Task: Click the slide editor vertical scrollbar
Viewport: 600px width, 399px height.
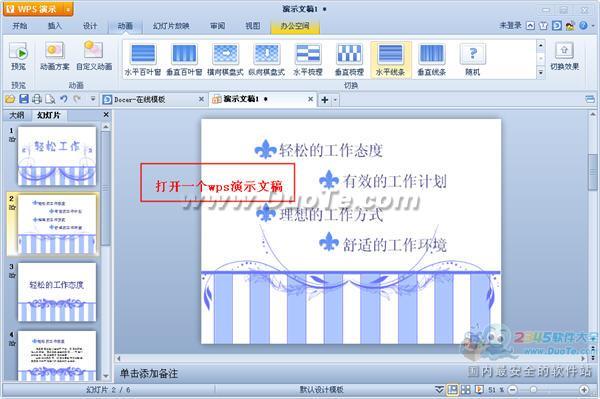Action: tap(593, 172)
